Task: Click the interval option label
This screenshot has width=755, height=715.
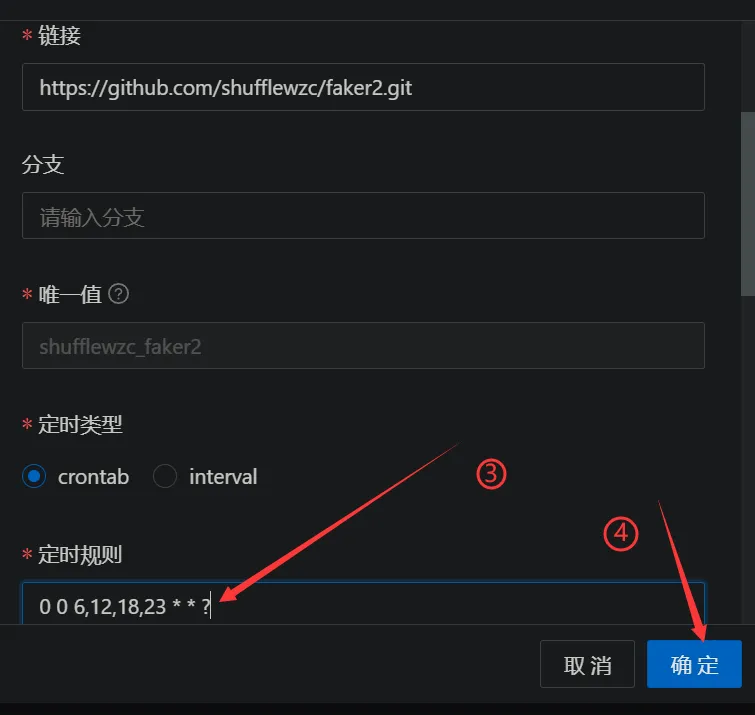Action: point(223,477)
